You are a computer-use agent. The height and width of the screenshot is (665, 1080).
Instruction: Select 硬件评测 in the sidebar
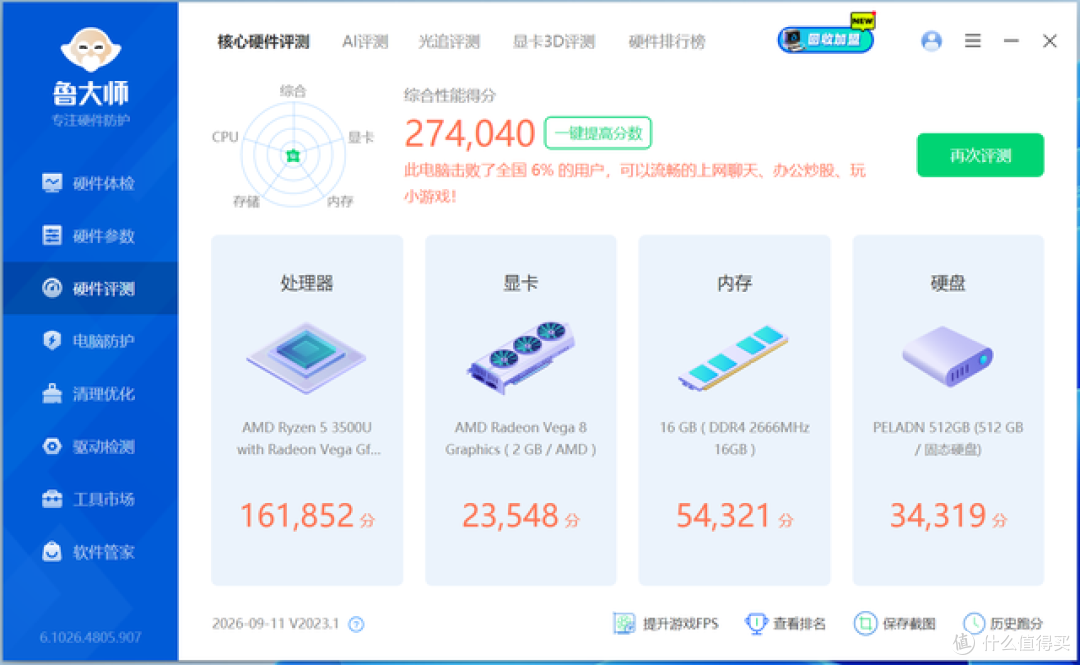(x=89, y=288)
